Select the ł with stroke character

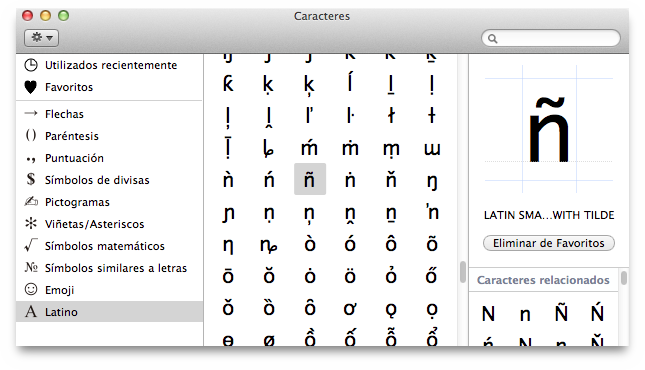pos(391,115)
